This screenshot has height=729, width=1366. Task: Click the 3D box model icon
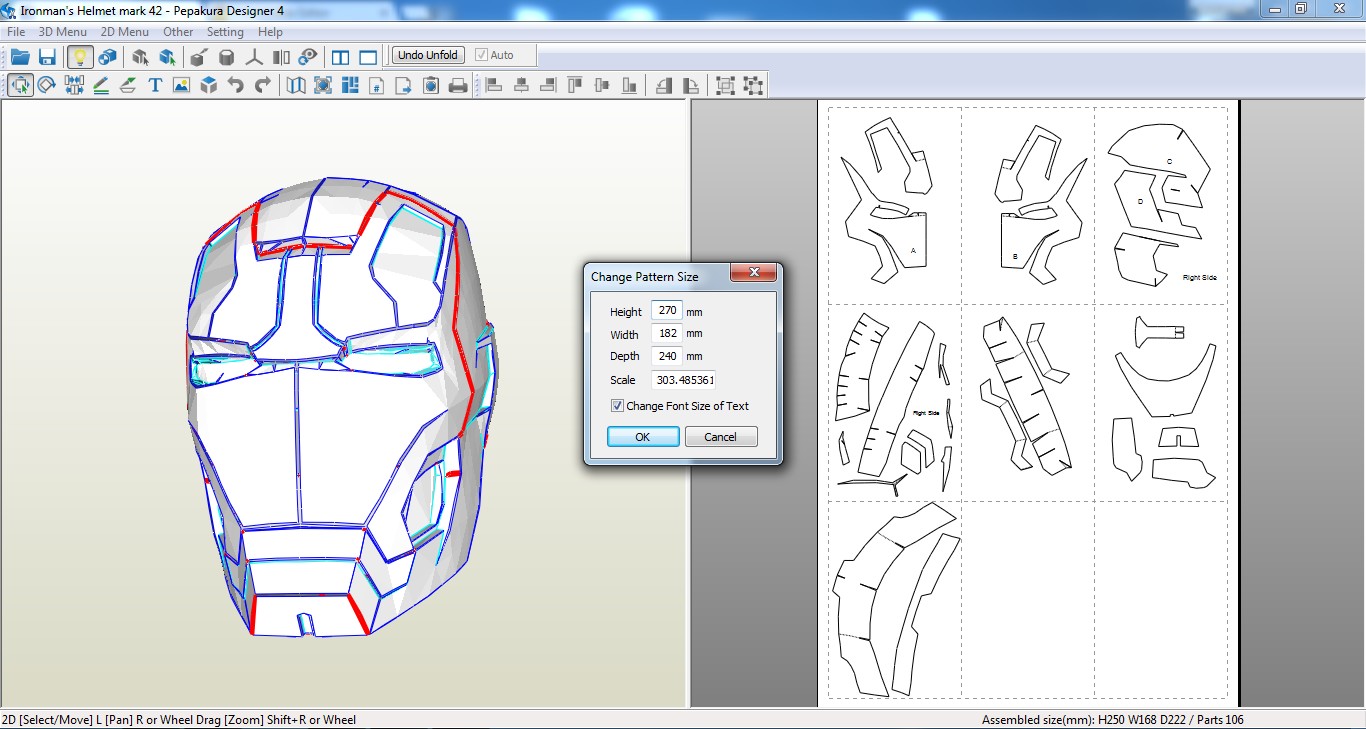point(208,85)
